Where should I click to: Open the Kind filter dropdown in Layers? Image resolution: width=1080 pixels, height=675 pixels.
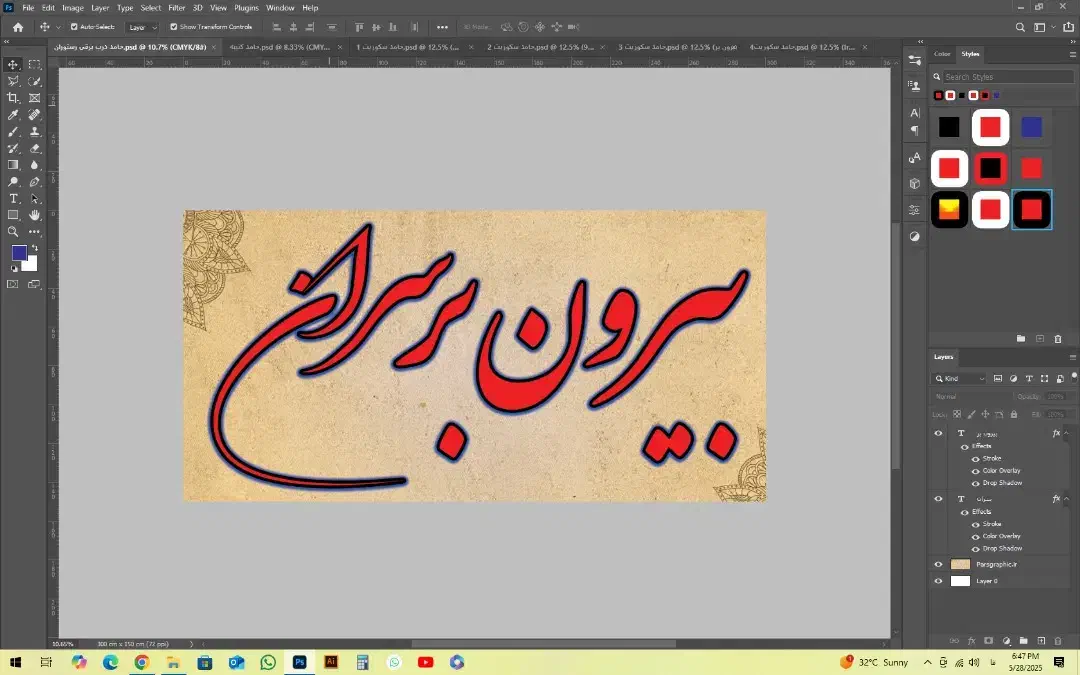[x=960, y=379]
